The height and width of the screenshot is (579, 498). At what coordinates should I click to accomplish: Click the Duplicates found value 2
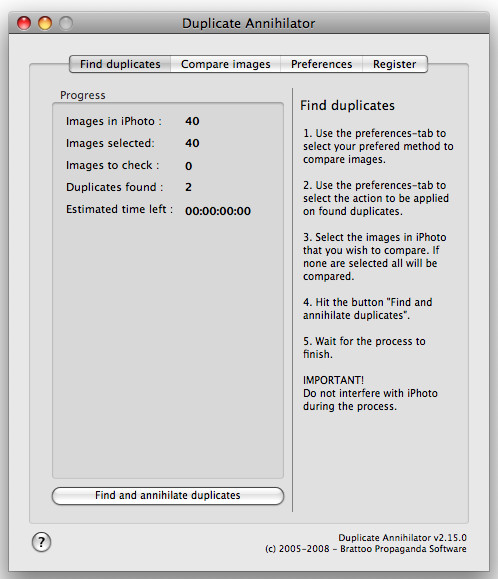pos(188,187)
